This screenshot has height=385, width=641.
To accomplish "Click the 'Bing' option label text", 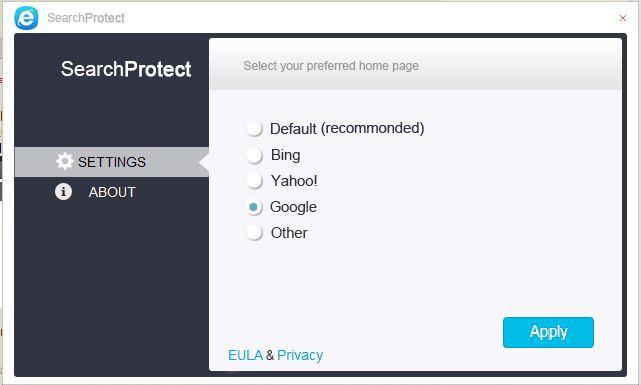I will point(285,155).
